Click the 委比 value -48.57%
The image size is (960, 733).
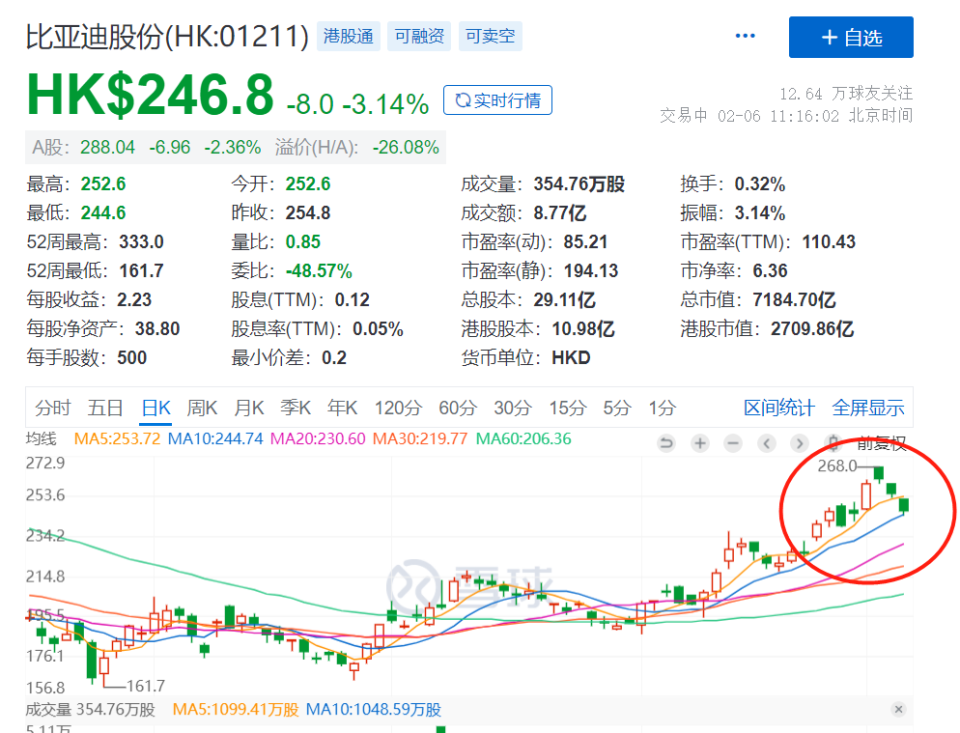click(319, 271)
